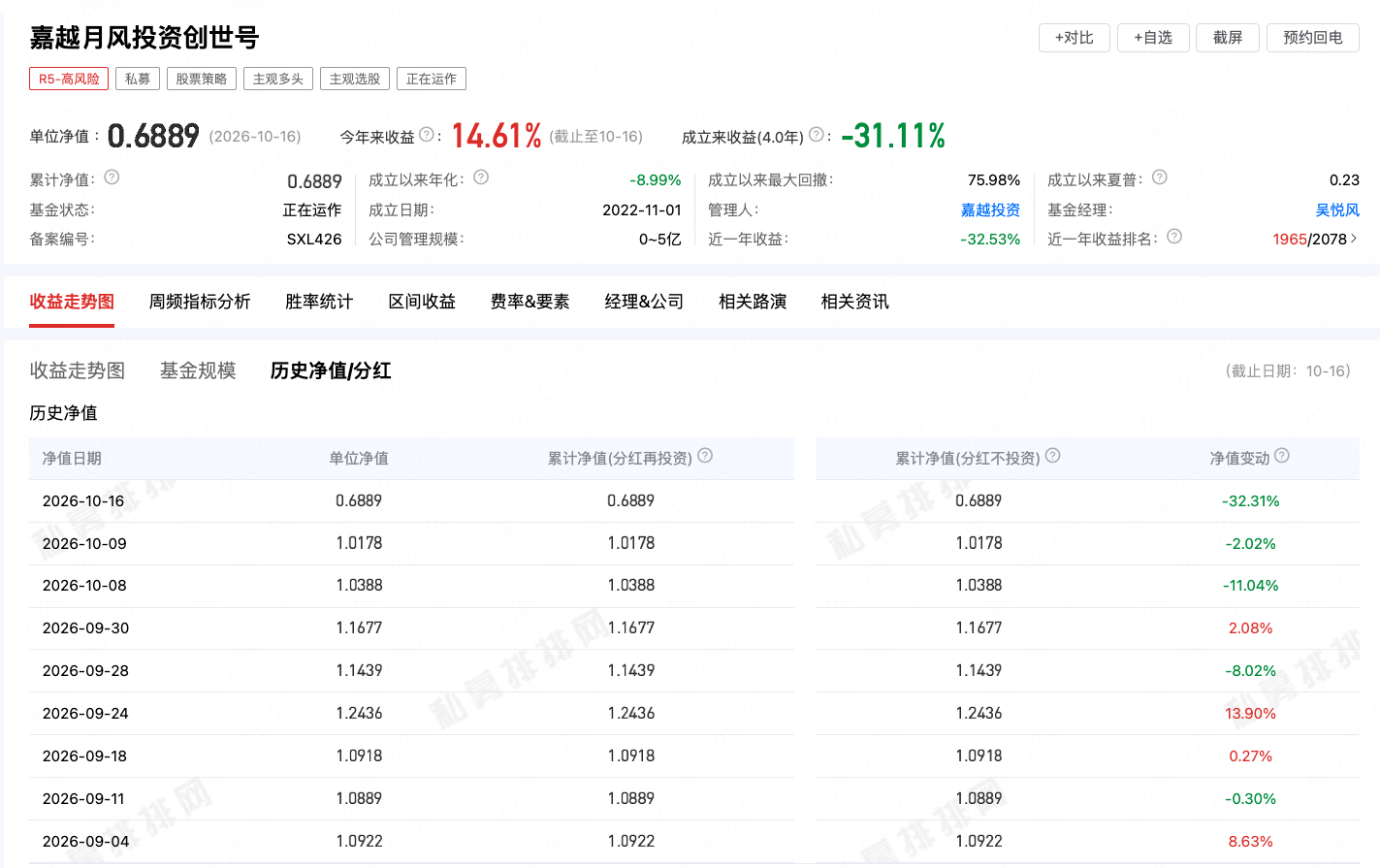Expand the ranking chevron after 1965/2078

1354,239
